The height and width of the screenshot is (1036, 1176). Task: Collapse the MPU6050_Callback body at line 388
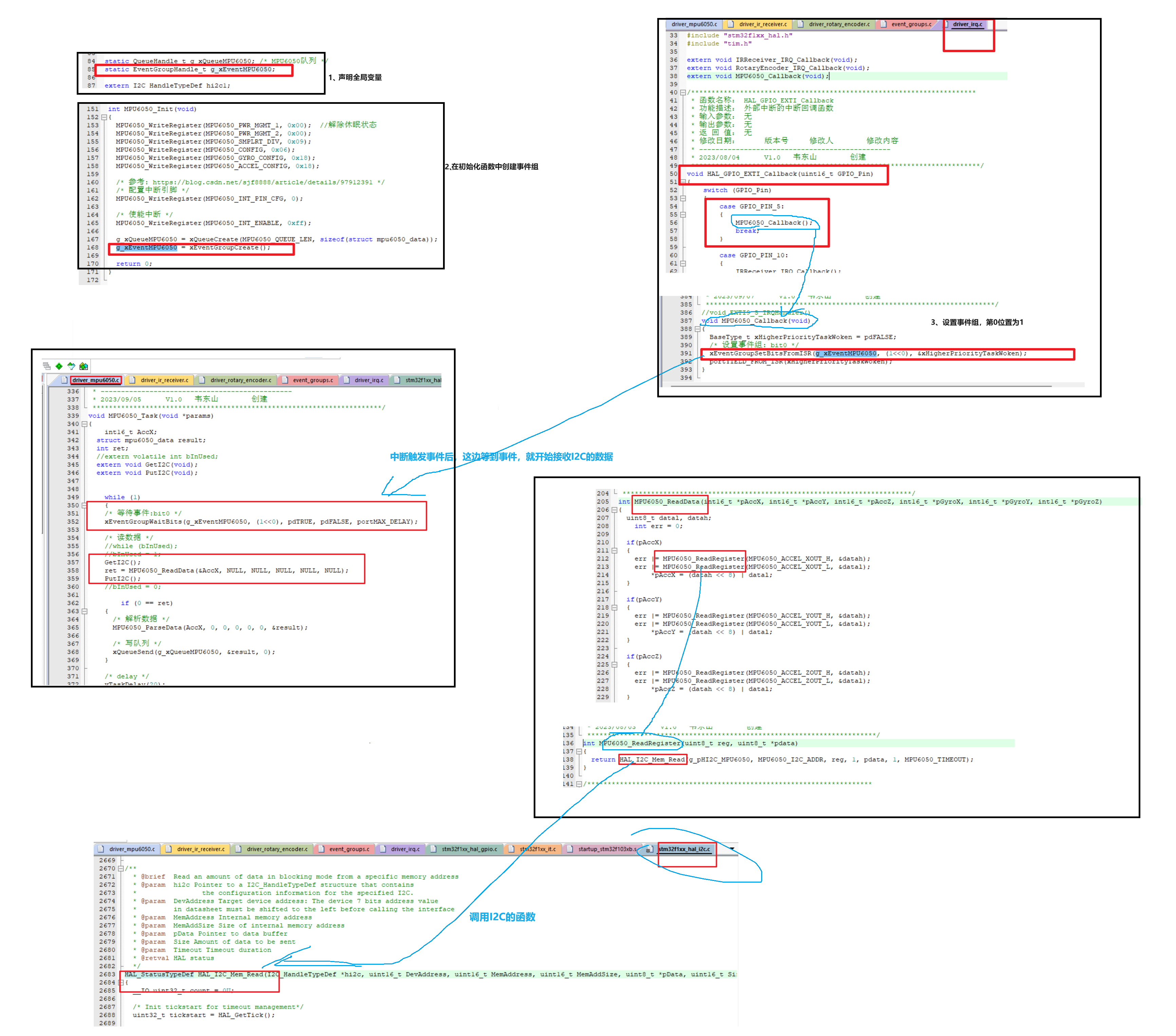697,329
